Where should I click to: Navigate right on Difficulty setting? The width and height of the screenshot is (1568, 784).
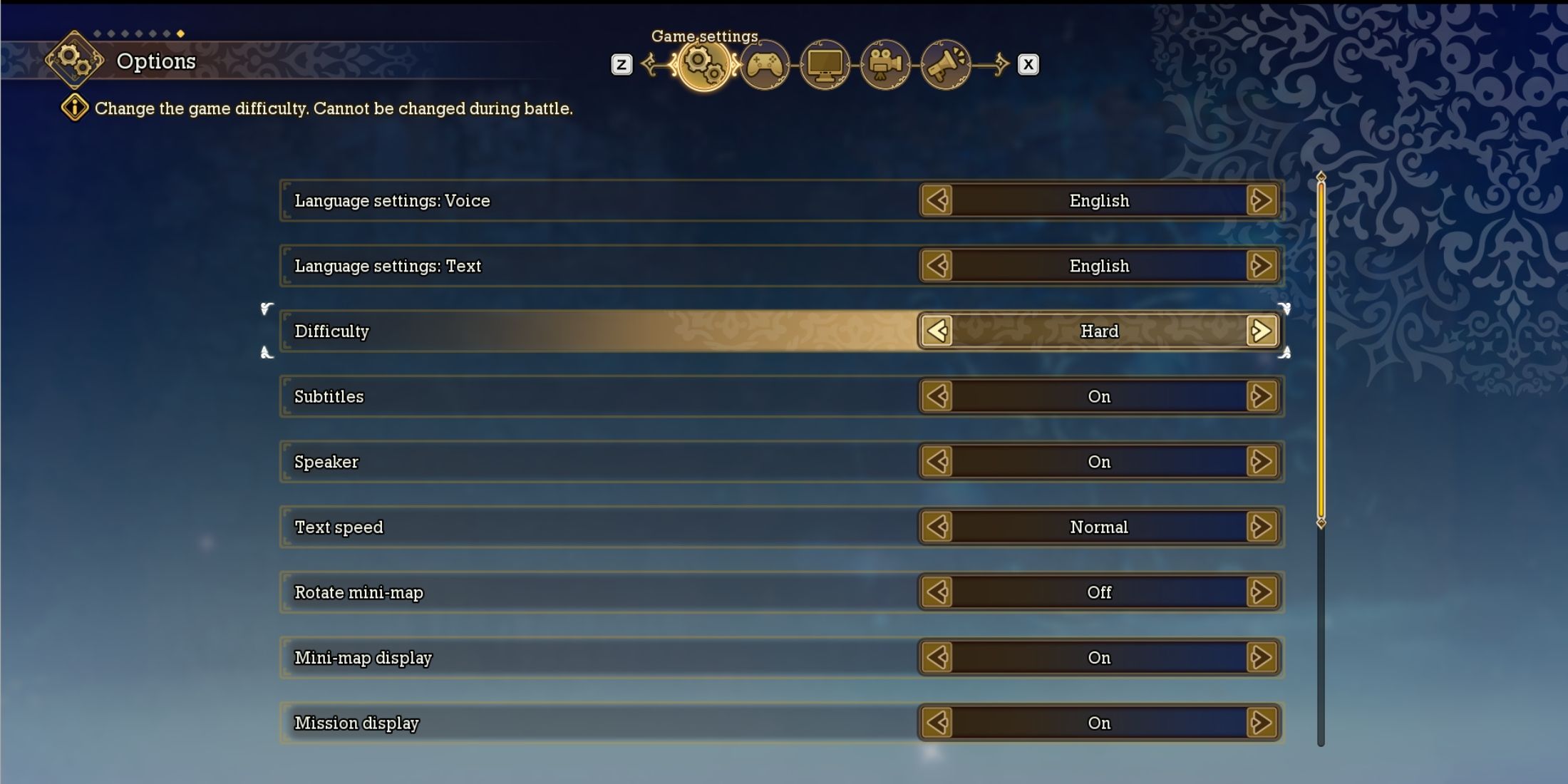(1262, 331)
